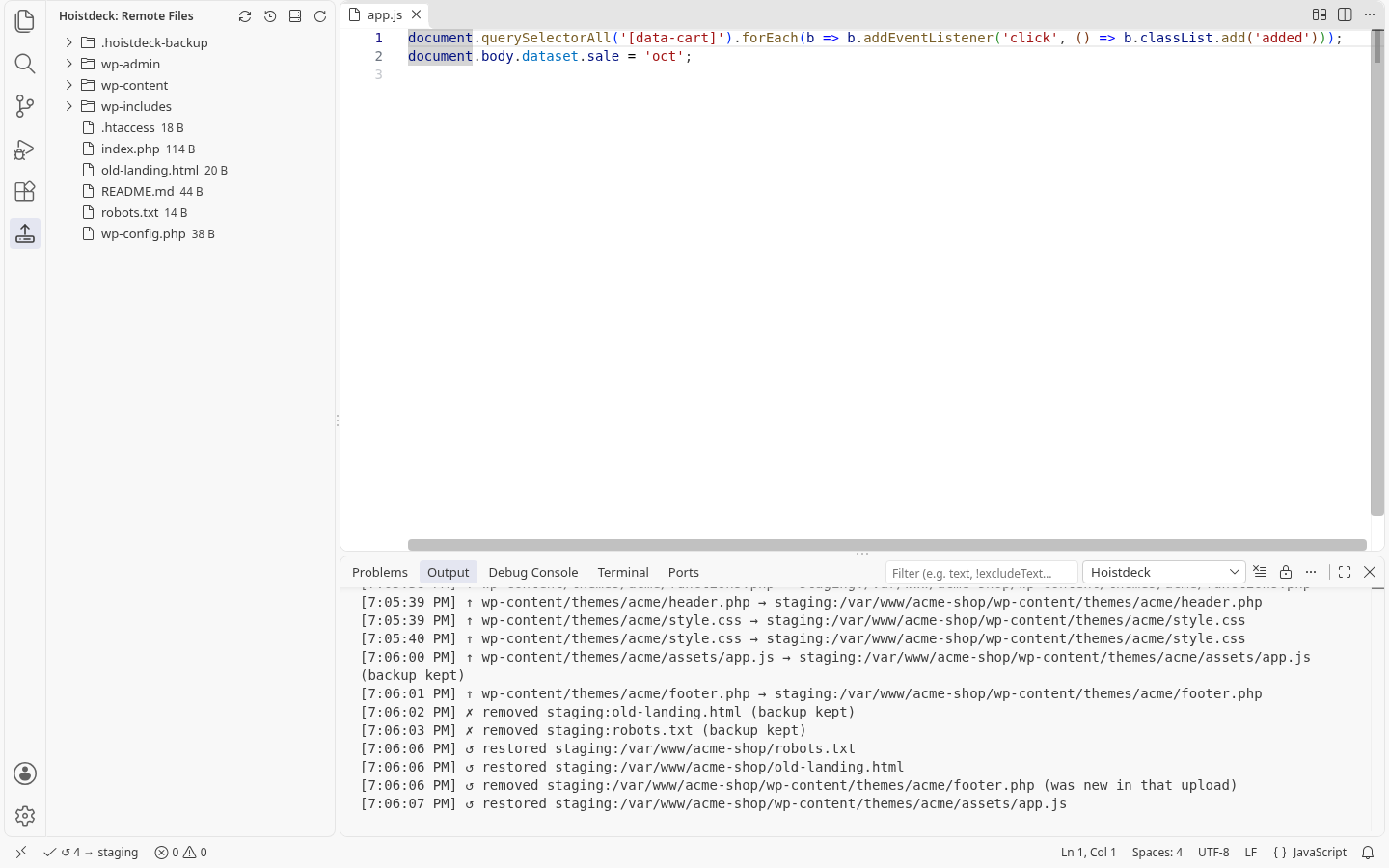
Task: Click the UTF-8 encoding indicator
Action: click(x=1213, y=853)
